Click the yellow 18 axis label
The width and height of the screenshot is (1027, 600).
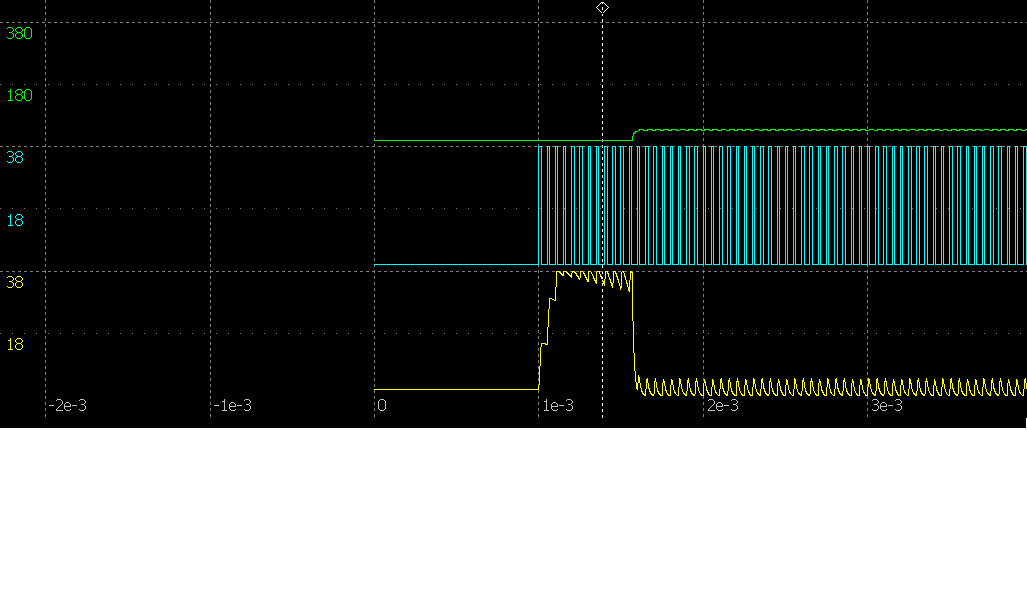(x=15, y=344)
